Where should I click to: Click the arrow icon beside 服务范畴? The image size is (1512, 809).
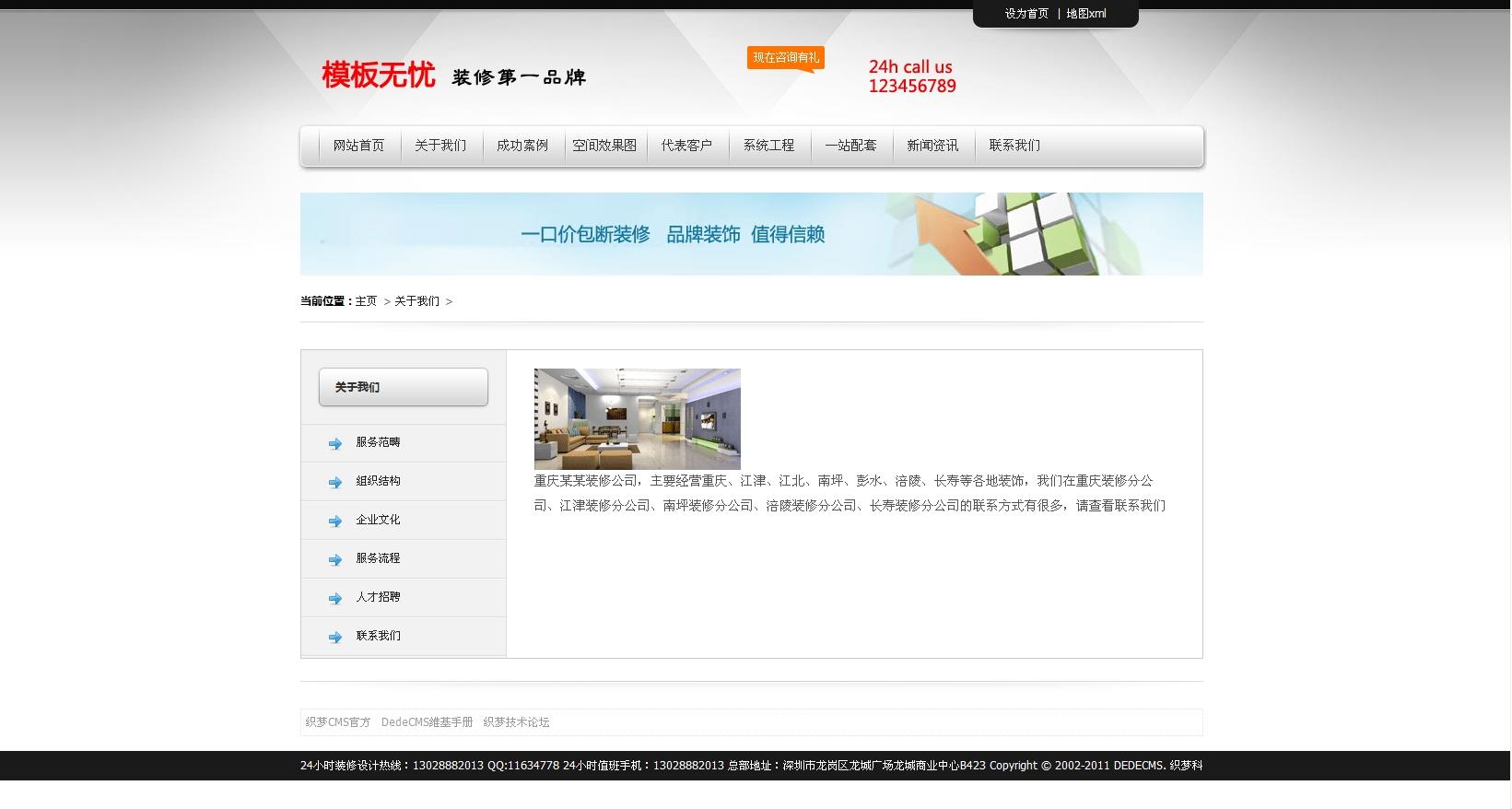click(335, 443)
